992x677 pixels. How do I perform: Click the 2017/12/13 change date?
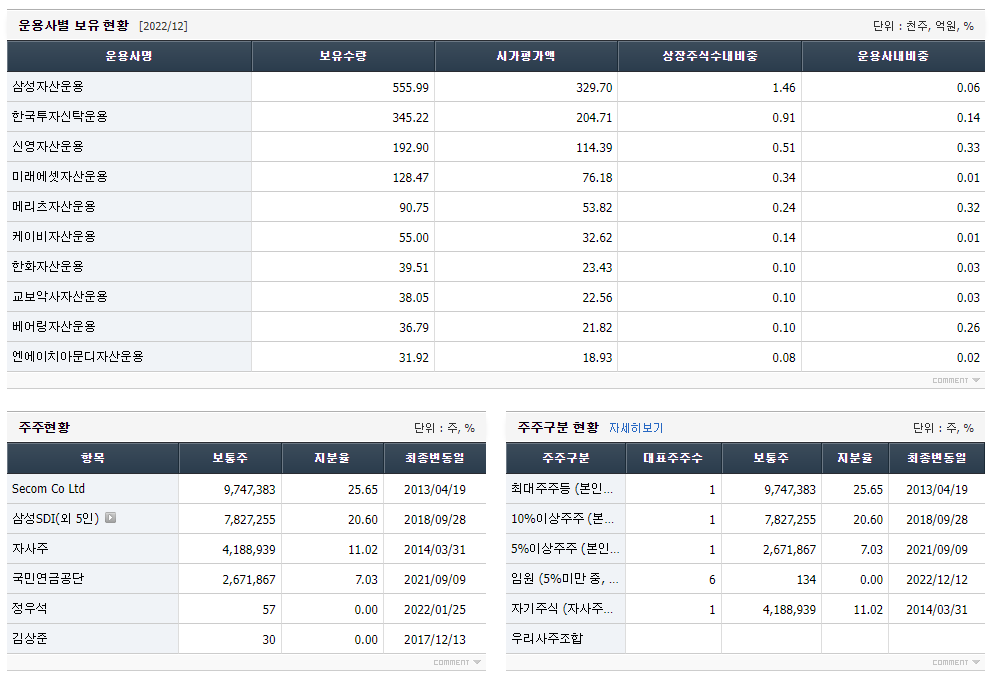tap(435, 640)
